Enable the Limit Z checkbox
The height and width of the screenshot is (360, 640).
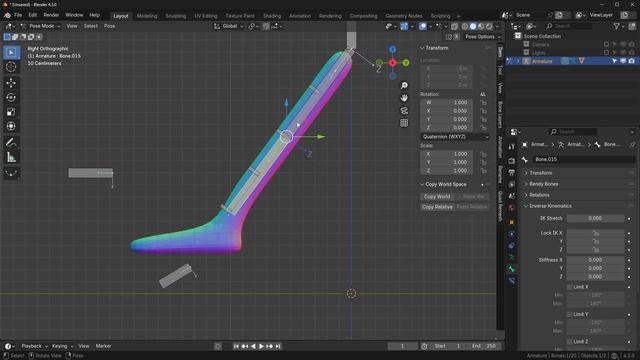pyautogui.click(x=570, y=341)
